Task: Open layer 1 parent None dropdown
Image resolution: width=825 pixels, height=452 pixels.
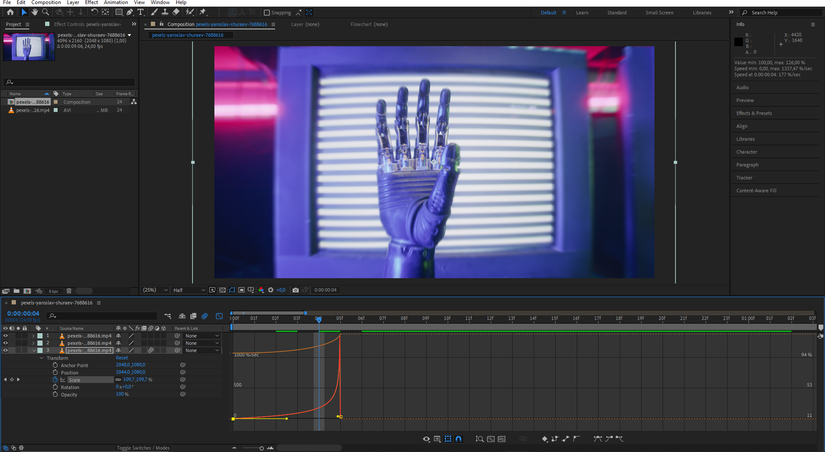Action: 202,336
